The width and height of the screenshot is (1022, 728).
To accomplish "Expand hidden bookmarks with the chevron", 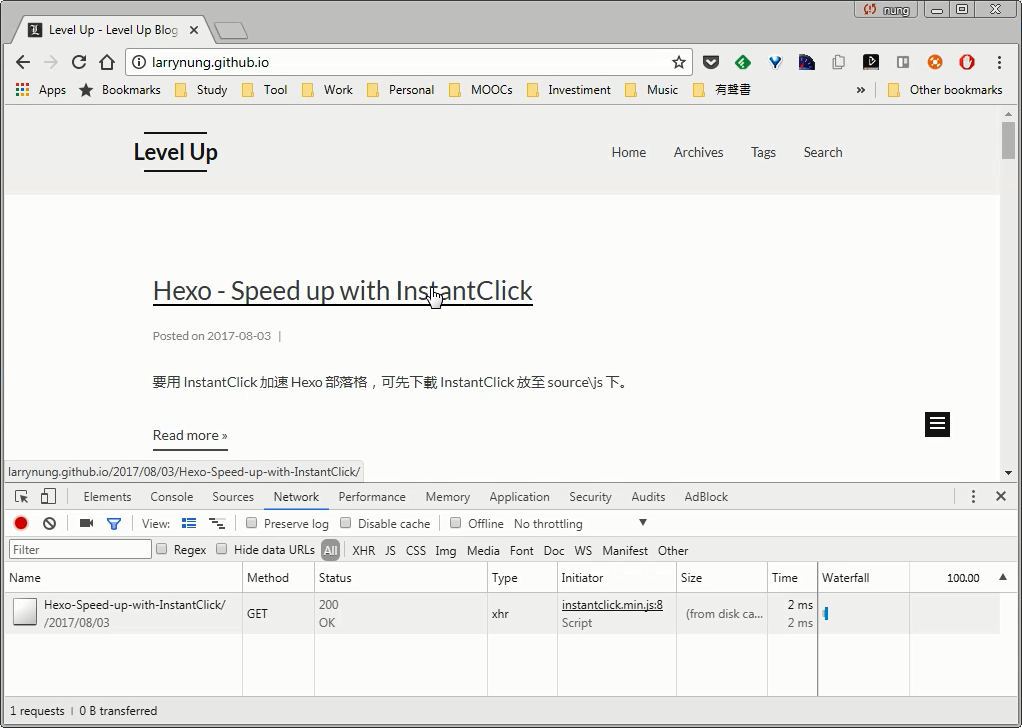I will (x=861, y=90).
